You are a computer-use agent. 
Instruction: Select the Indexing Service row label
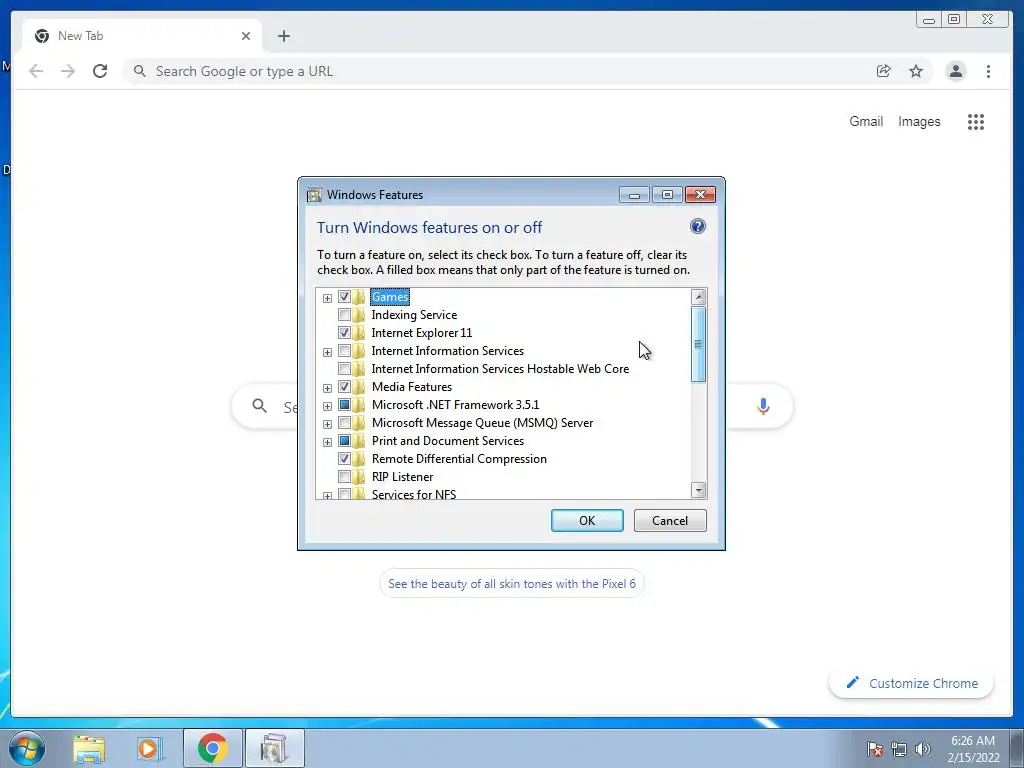click(414, 315)
